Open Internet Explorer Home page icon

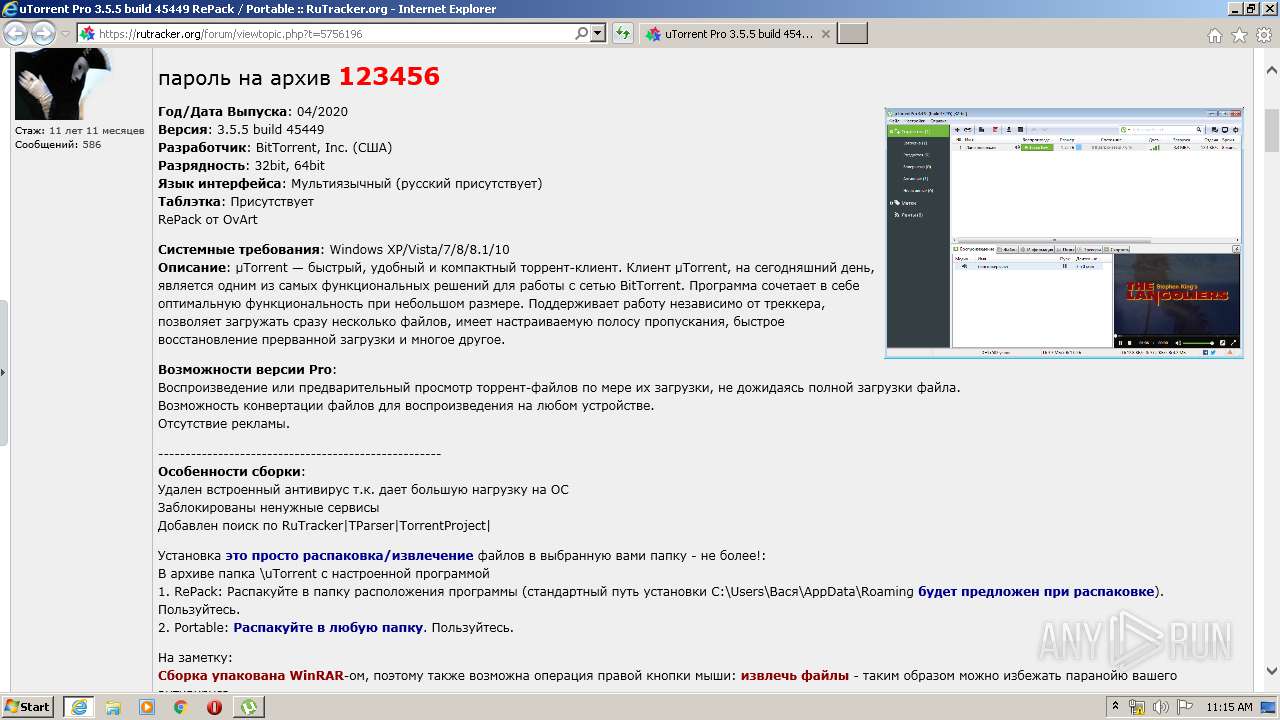(1214, 35)
